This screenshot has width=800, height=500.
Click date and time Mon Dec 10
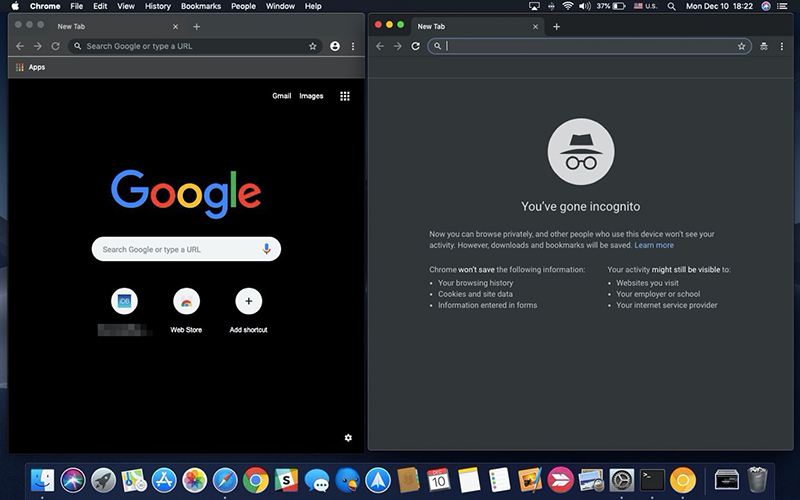pyautogui.click(x=719, y=6)
